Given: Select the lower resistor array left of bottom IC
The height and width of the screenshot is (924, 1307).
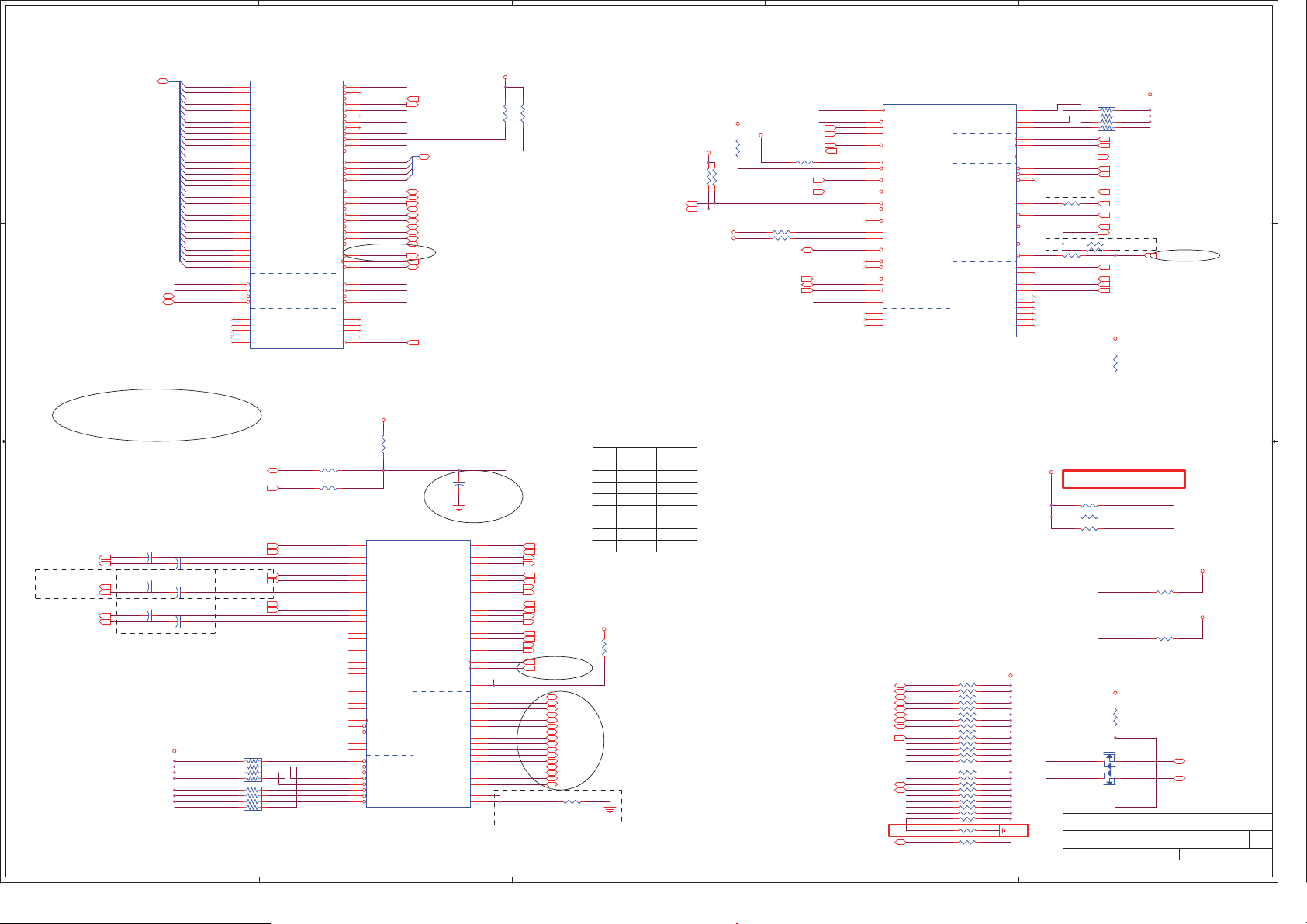Looking at the screenshot, I should pyautogui.click(x=253, y=798).
